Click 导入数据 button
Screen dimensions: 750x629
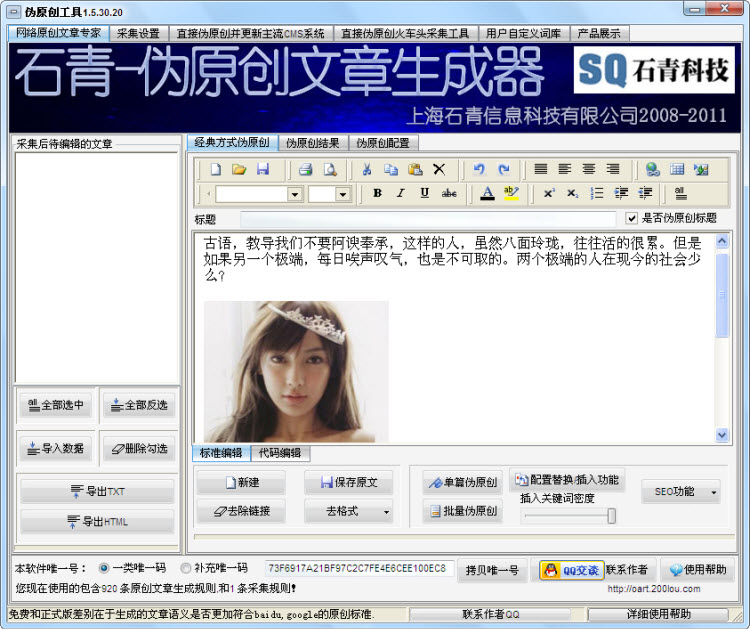(x=55, y=448)
